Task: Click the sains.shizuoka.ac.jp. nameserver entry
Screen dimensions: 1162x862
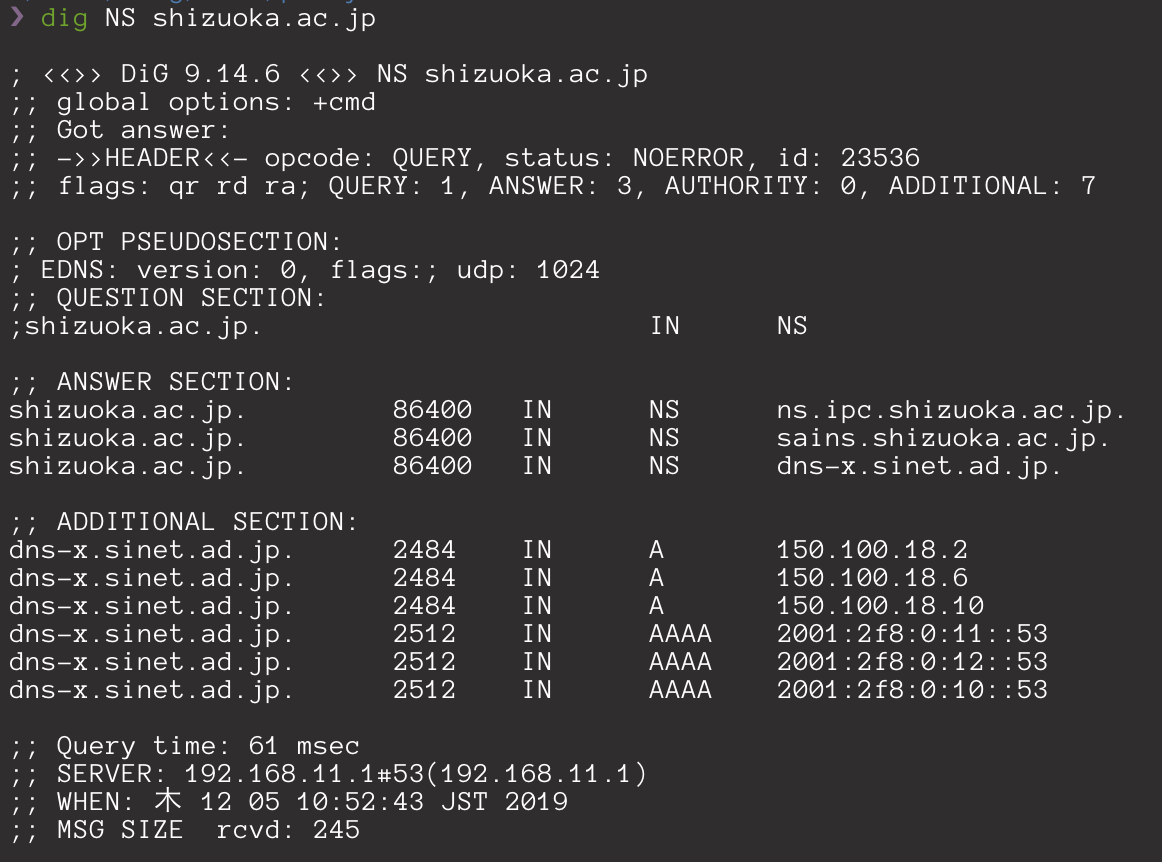Action: [x=943, y=439]
